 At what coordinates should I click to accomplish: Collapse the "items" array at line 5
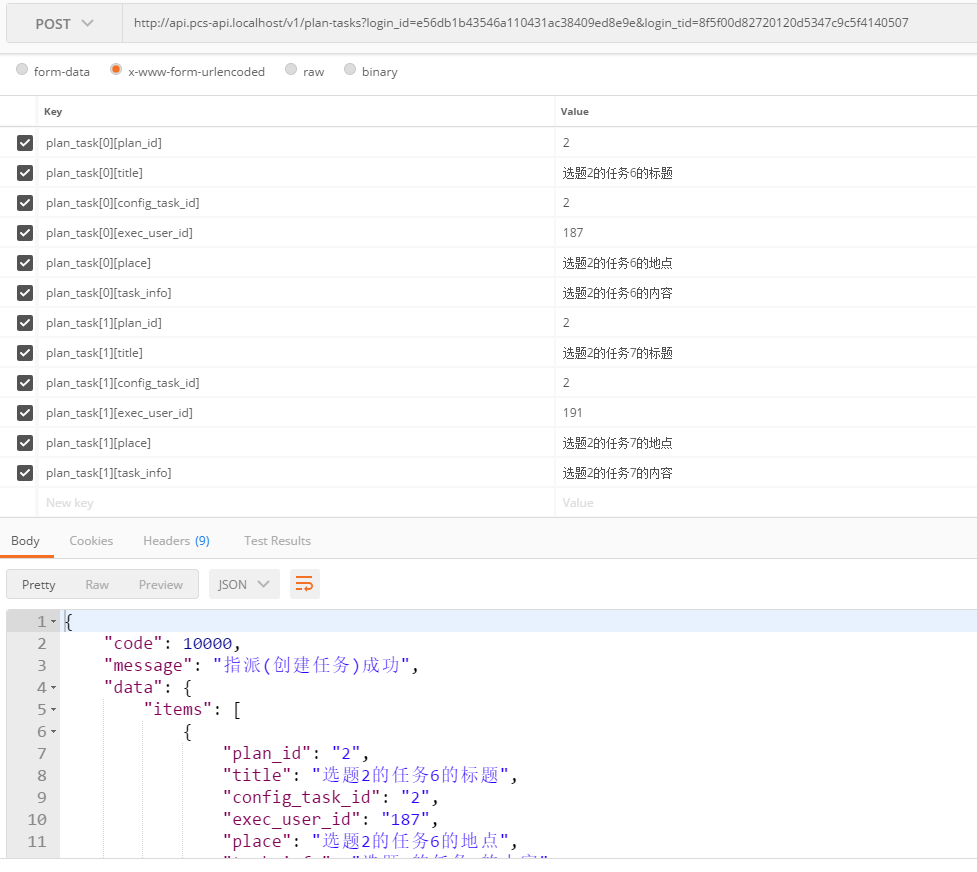53,710
